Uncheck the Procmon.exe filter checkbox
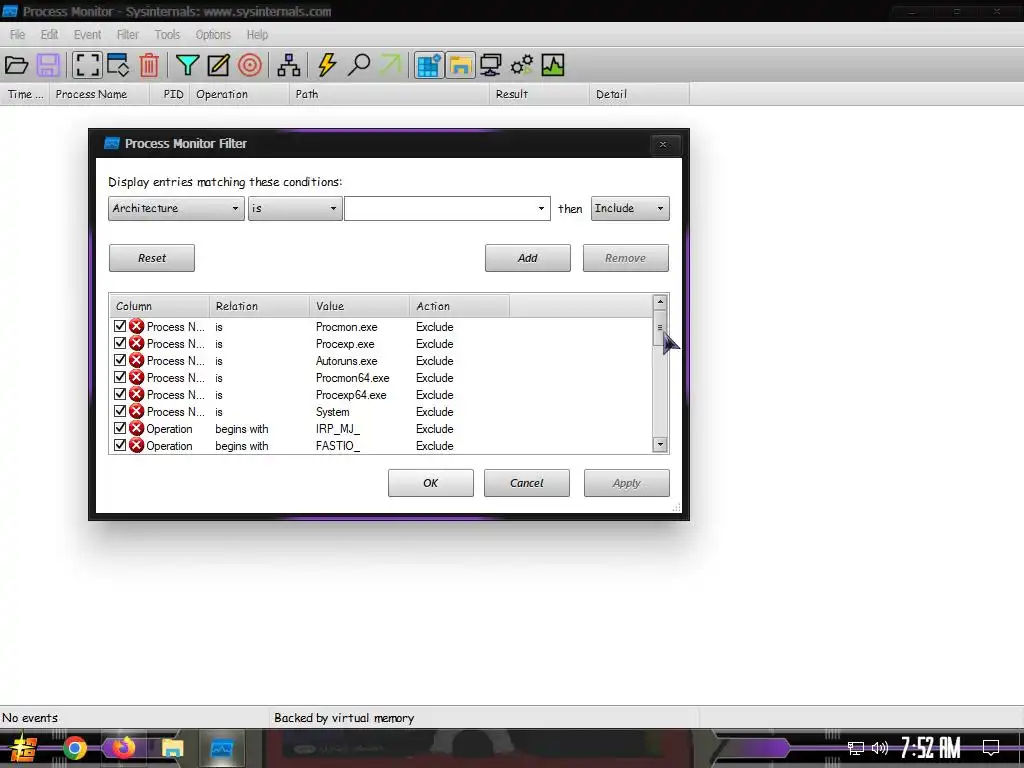Screen dimensions: 1024x768 pos(120,326)
